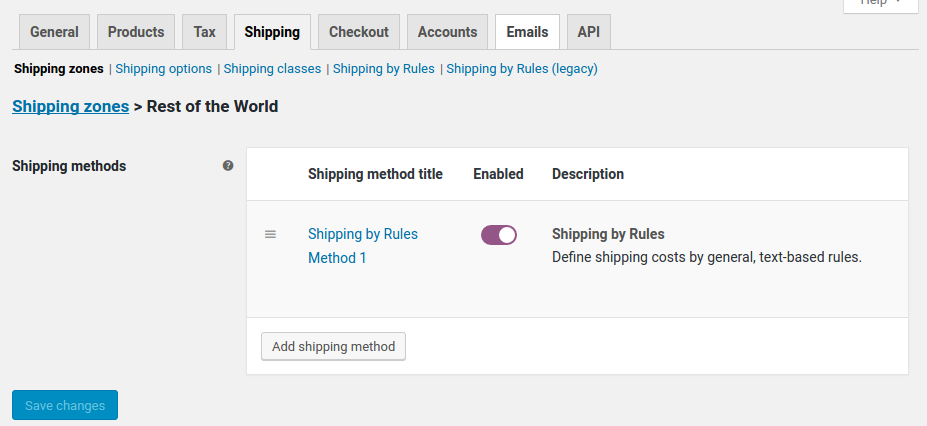
Task: Open the Tax tab
Action: pyautogui.click(x=204, y=32)
